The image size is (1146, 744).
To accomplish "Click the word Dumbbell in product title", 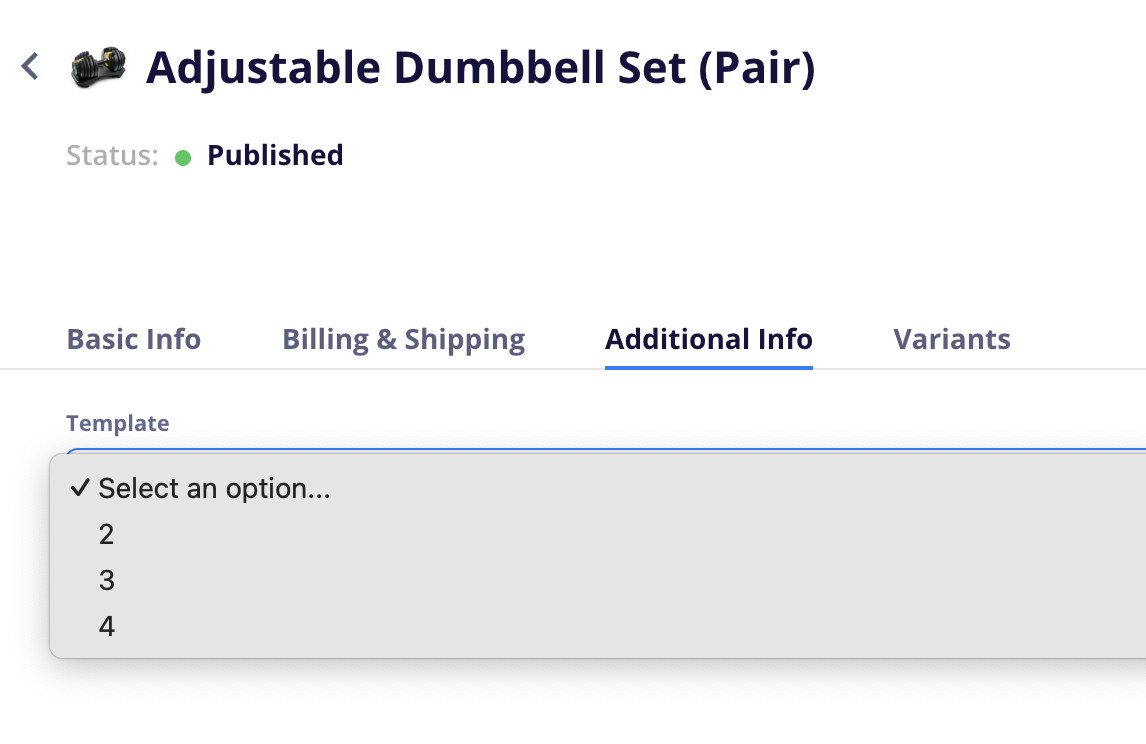I will [x=499, y=67].
